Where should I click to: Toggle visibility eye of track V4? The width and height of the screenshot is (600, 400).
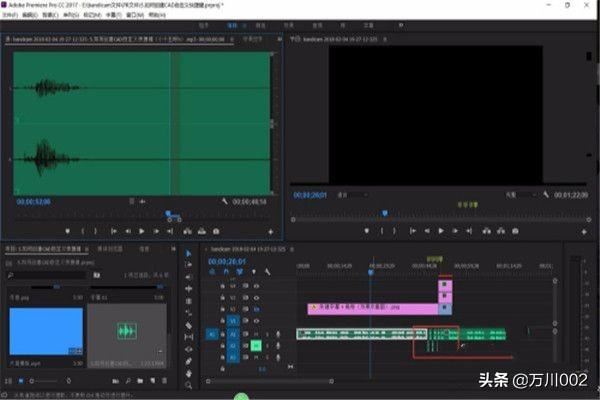pyautogui.click(x=256, y=286)
